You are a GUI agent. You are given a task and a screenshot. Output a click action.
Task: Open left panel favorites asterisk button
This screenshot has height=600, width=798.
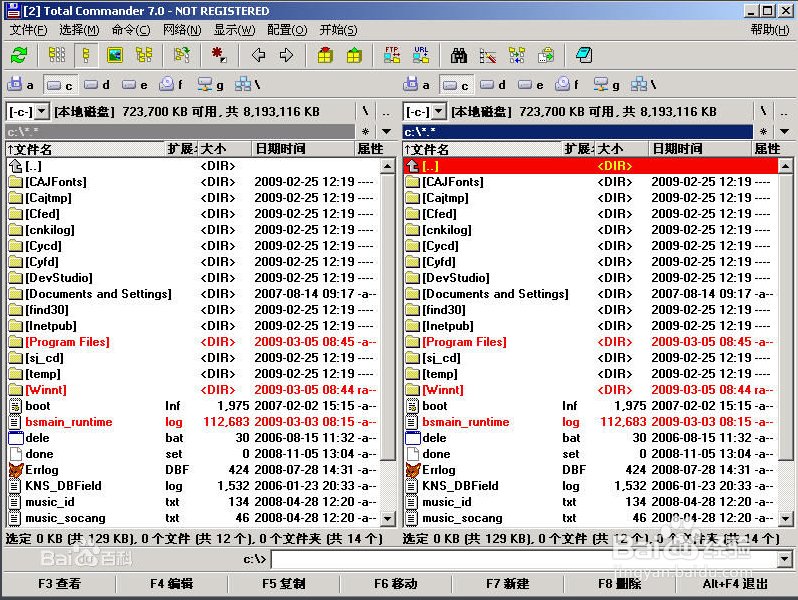click(365, 132)
